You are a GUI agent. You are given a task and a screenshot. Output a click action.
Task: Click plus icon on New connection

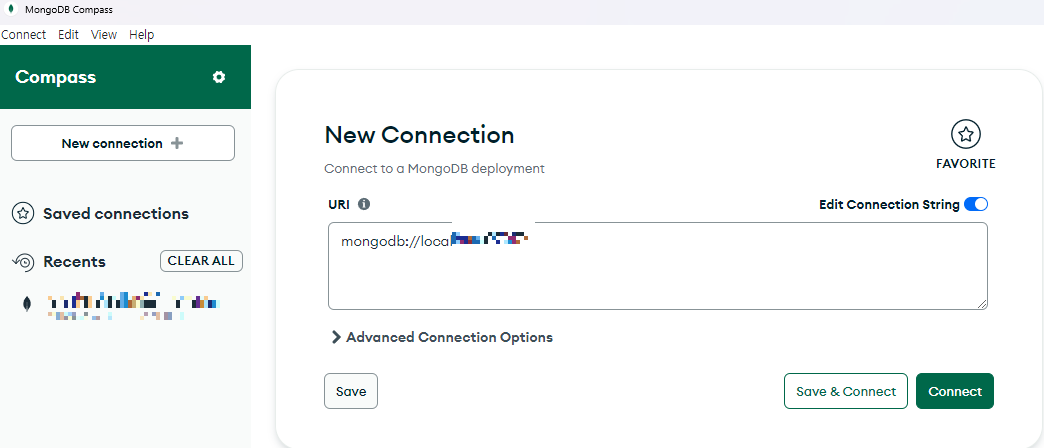pos(177,143)
